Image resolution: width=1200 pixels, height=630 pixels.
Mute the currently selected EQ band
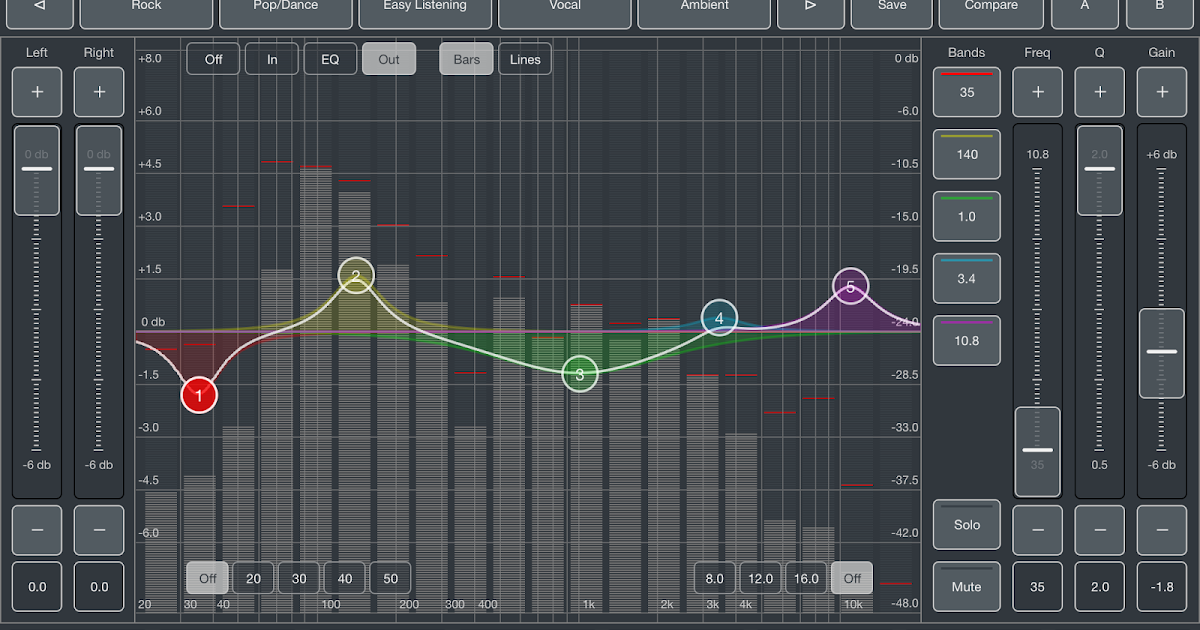coord(966,587)
